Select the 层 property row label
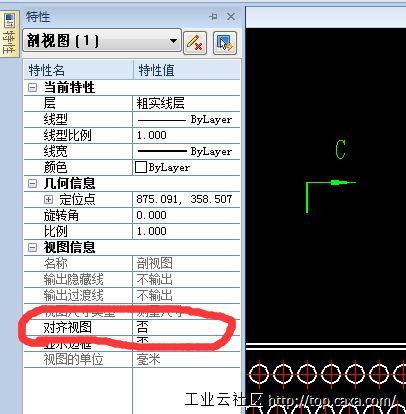 50,103
